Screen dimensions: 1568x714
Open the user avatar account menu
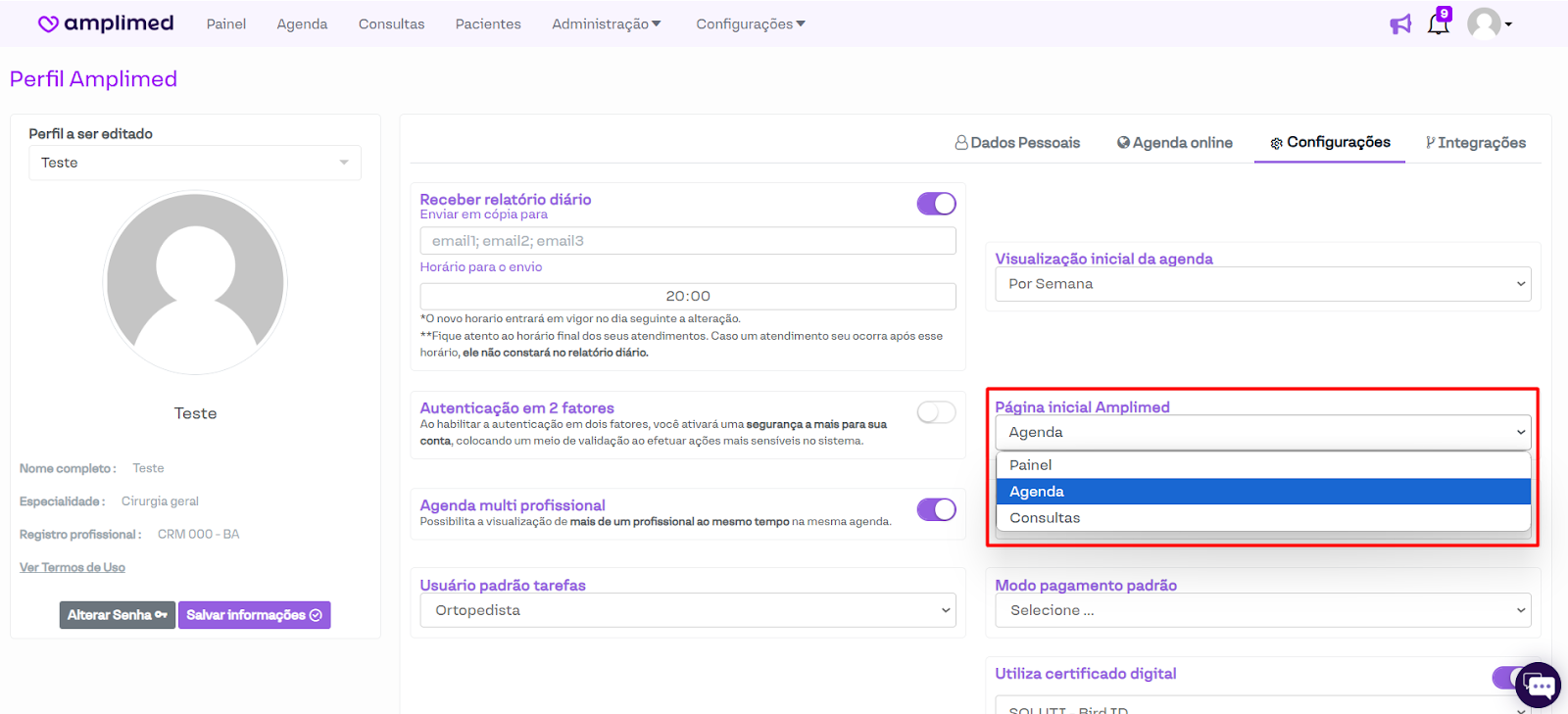click(x=1488, y=24)
